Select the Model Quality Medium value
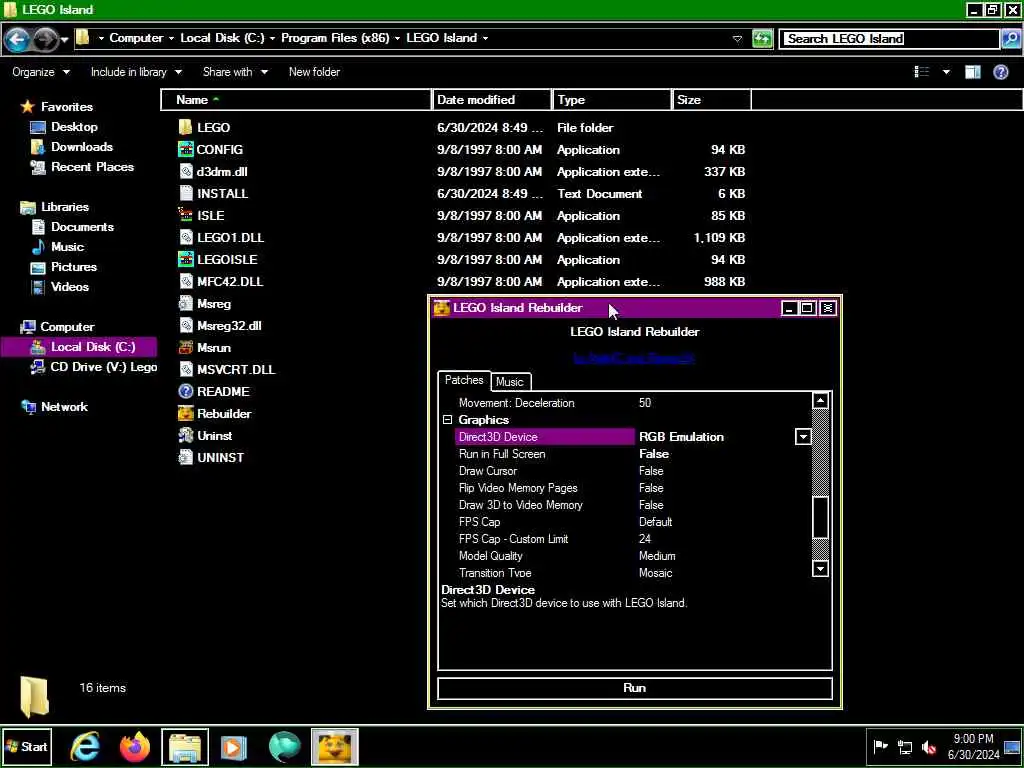The height and width of the screenshot is (768, 1024). pyautogui.click(x=657, y=556)
